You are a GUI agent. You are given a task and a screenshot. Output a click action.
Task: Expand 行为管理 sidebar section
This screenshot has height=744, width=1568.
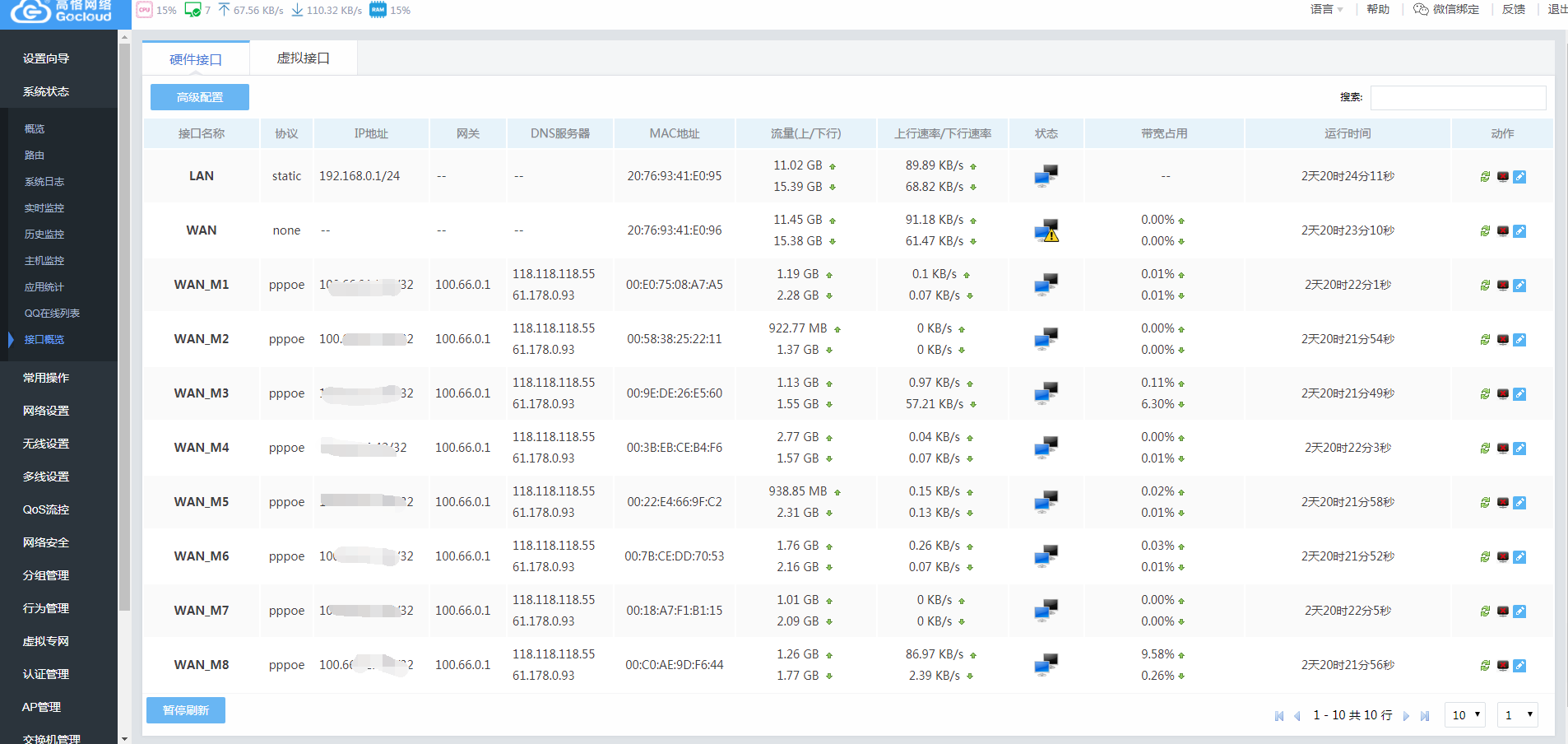(x=46, y=608)
